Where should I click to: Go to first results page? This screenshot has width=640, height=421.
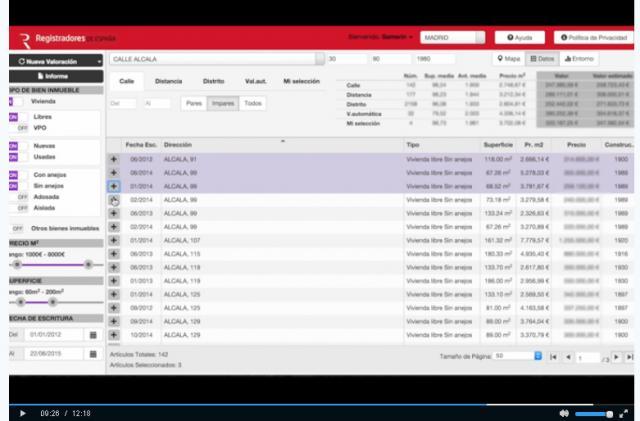pos(553,357)
